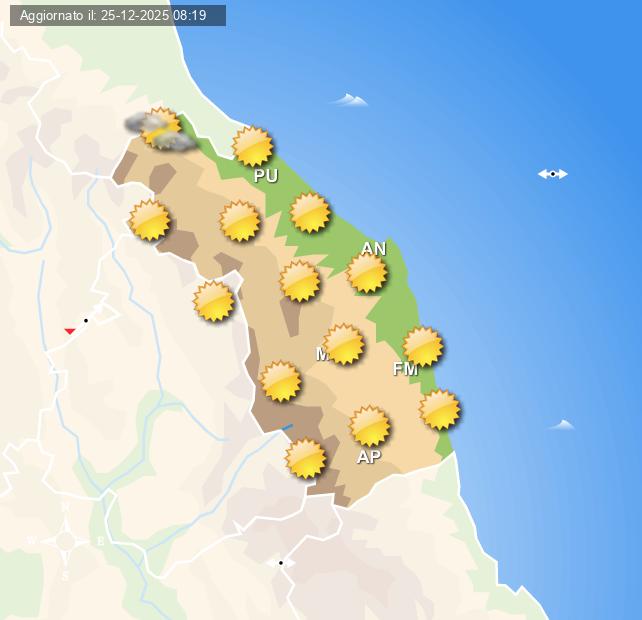Select the PU province label
Screen dimensions: 642x620
point(266,176)
